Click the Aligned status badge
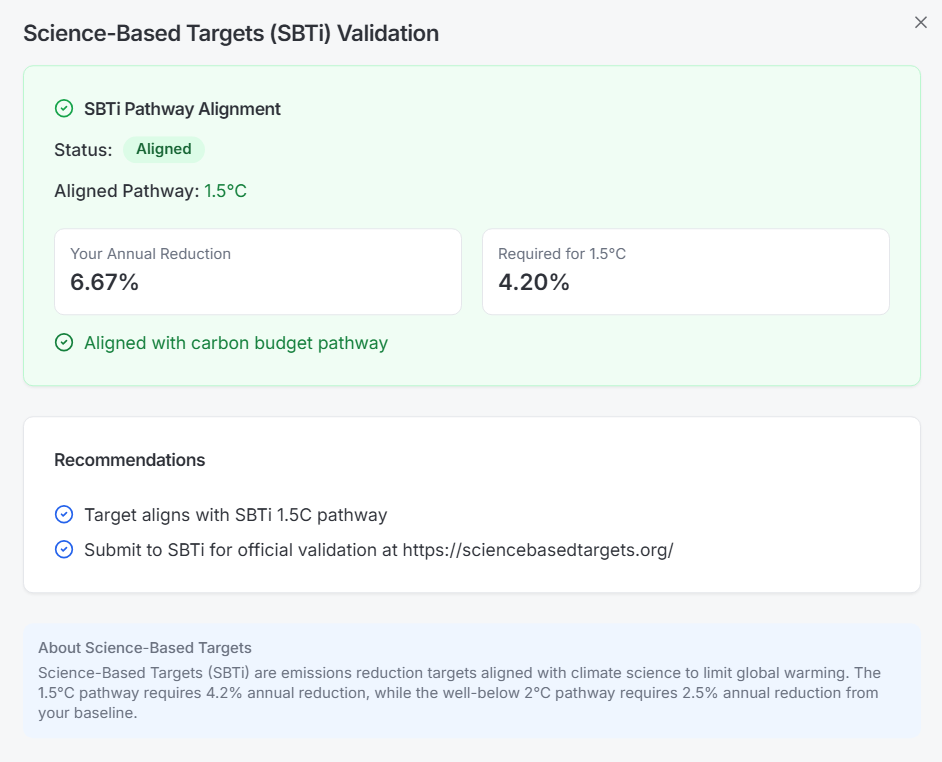 click(x=163, y=149)
